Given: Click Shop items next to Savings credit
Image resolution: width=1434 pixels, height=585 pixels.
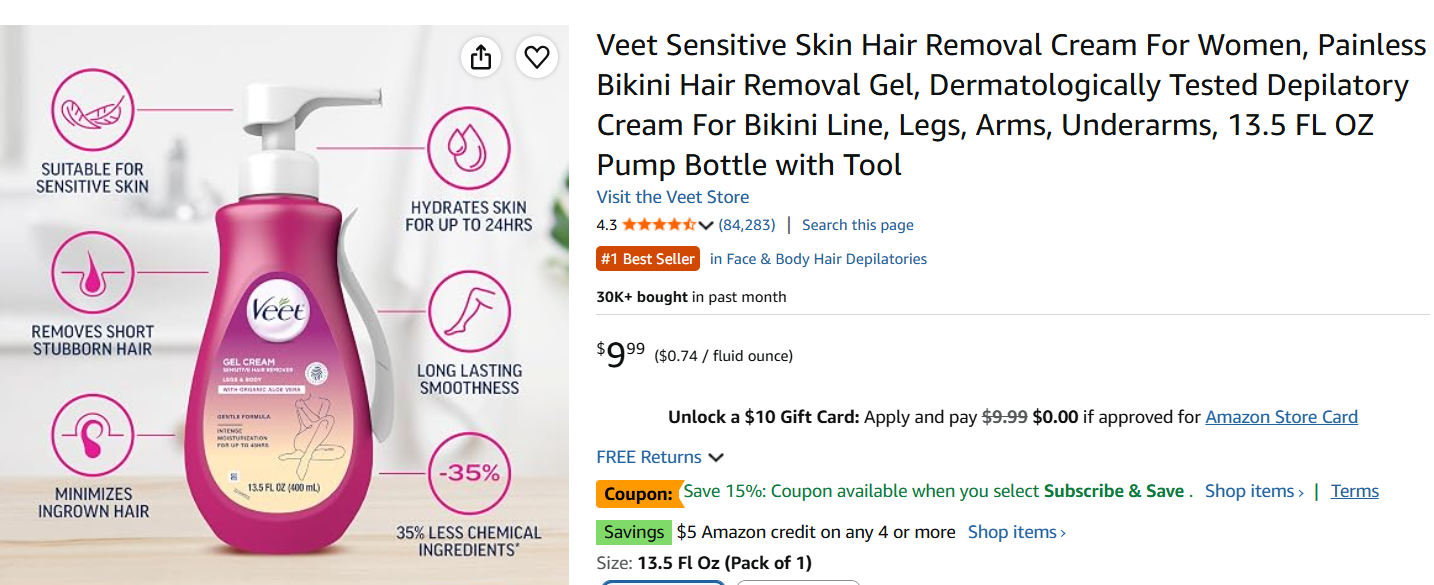Looking at the screenshot, I should tap(1017, 532).
